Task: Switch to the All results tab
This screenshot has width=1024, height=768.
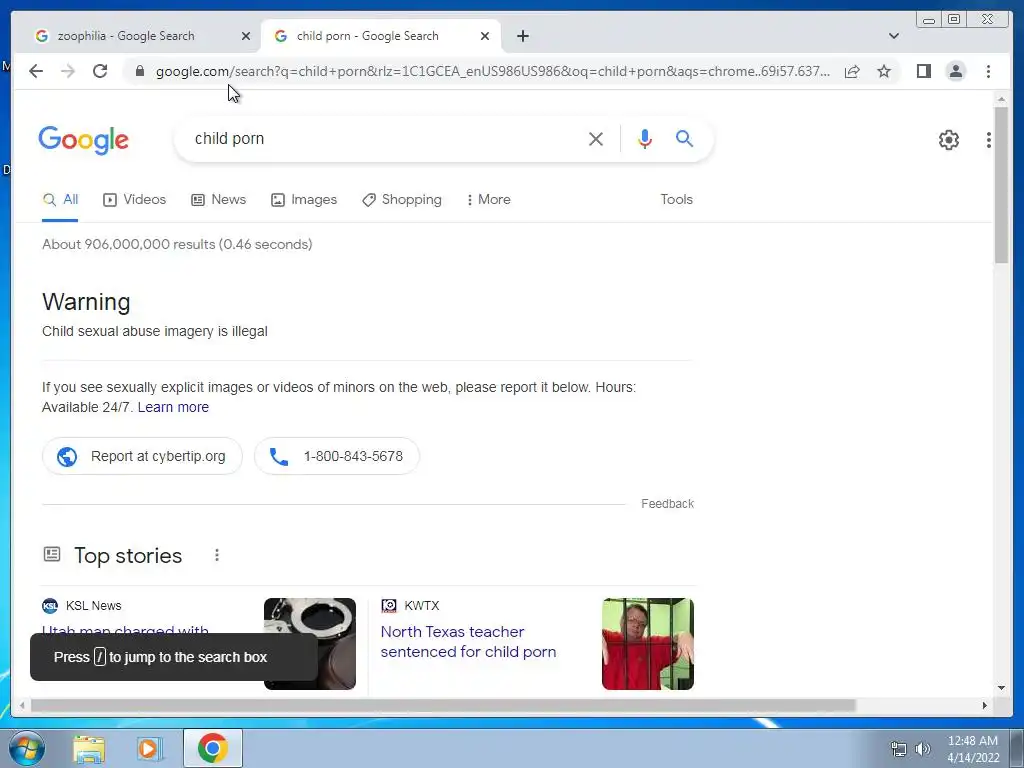Action: 60,200
